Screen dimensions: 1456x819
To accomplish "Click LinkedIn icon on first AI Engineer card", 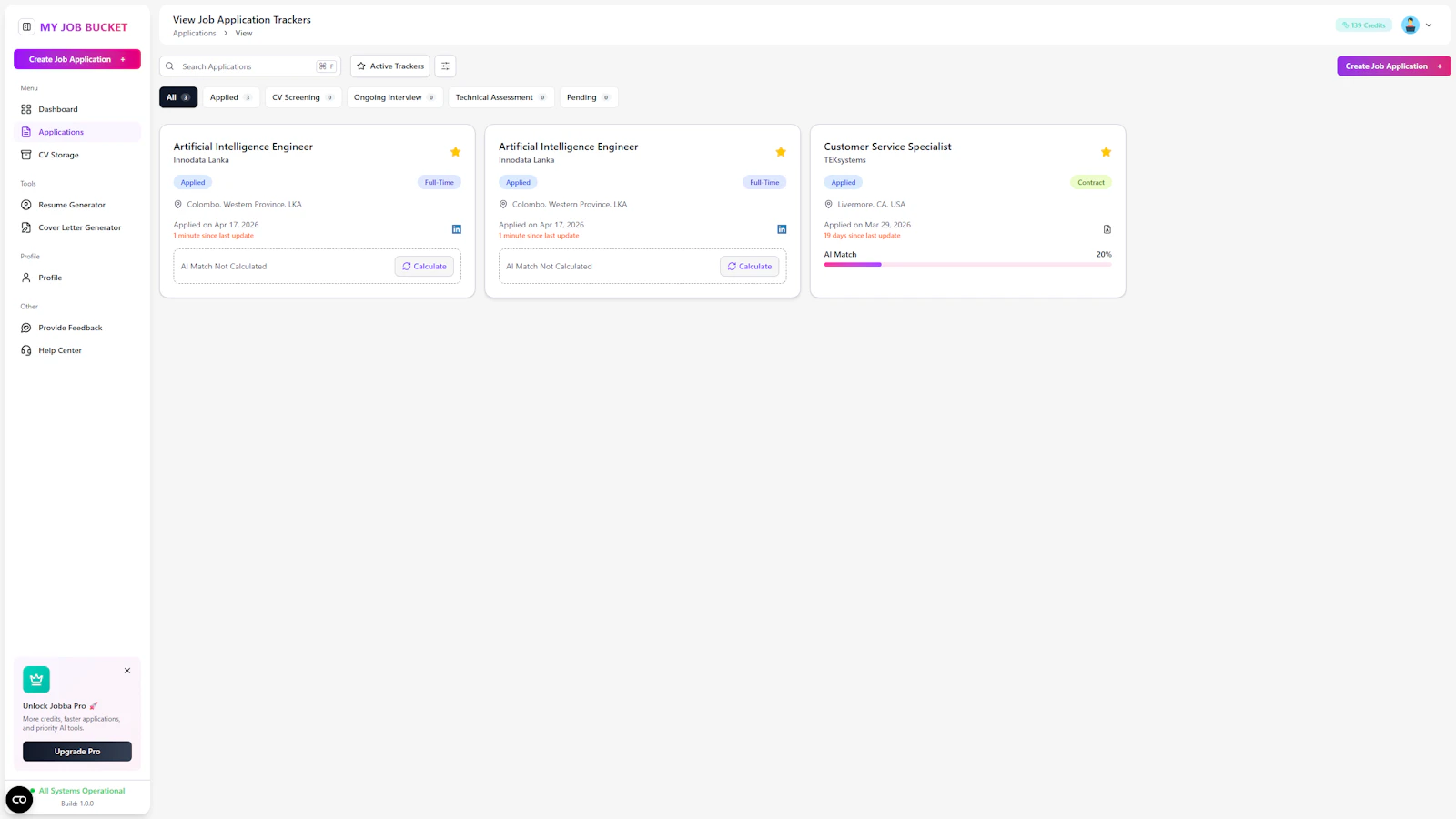I will [457, 229].
